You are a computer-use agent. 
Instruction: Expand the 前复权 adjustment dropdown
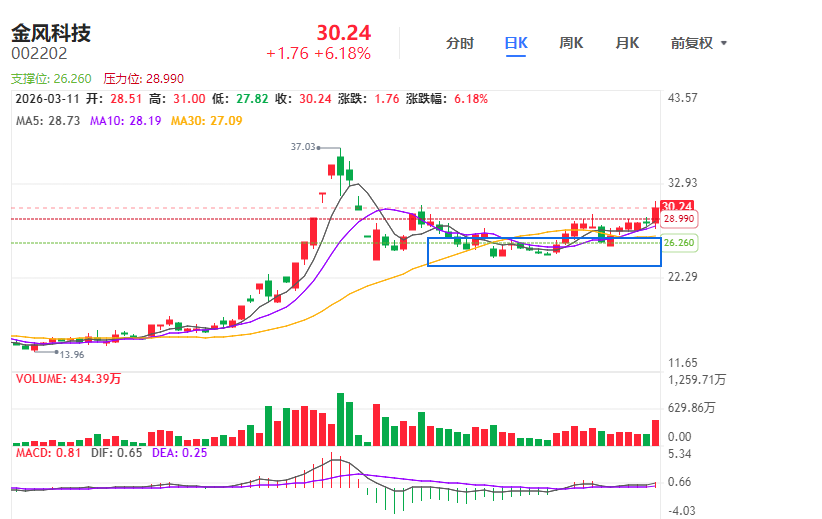coord(699,43)
